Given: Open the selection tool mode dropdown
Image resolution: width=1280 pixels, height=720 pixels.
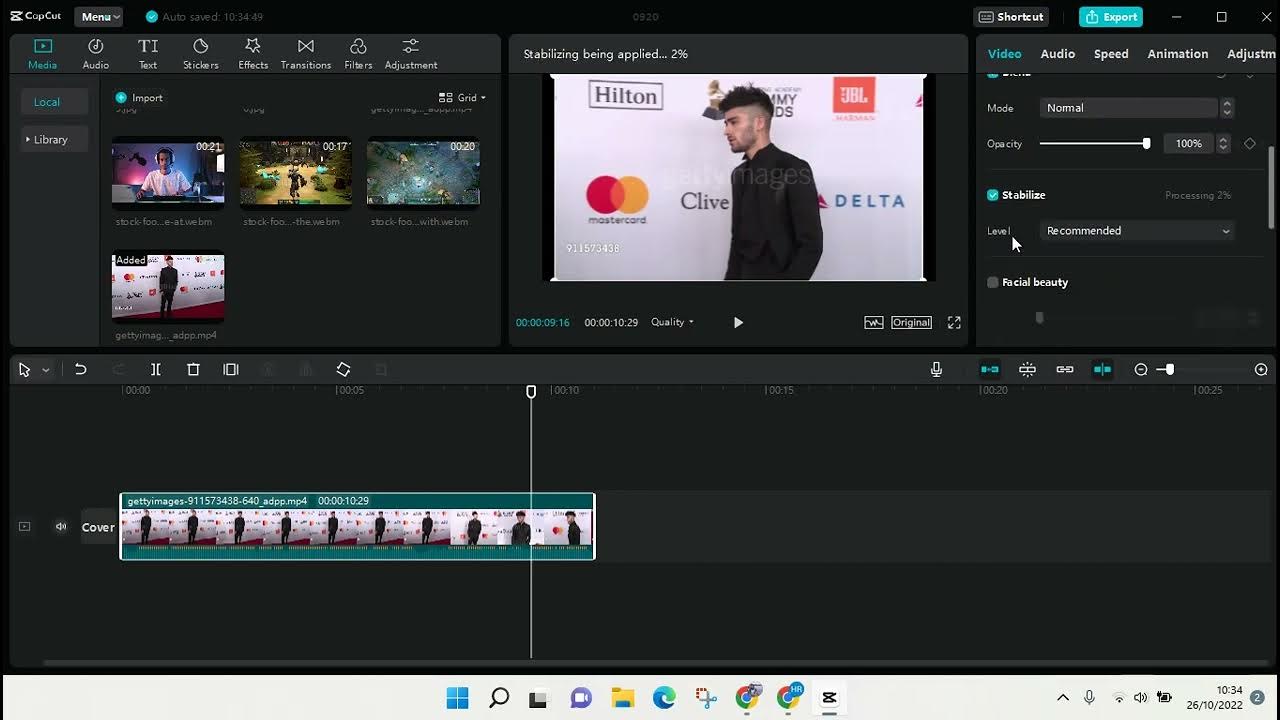Looking at the screenshot, I should (46, 370).
